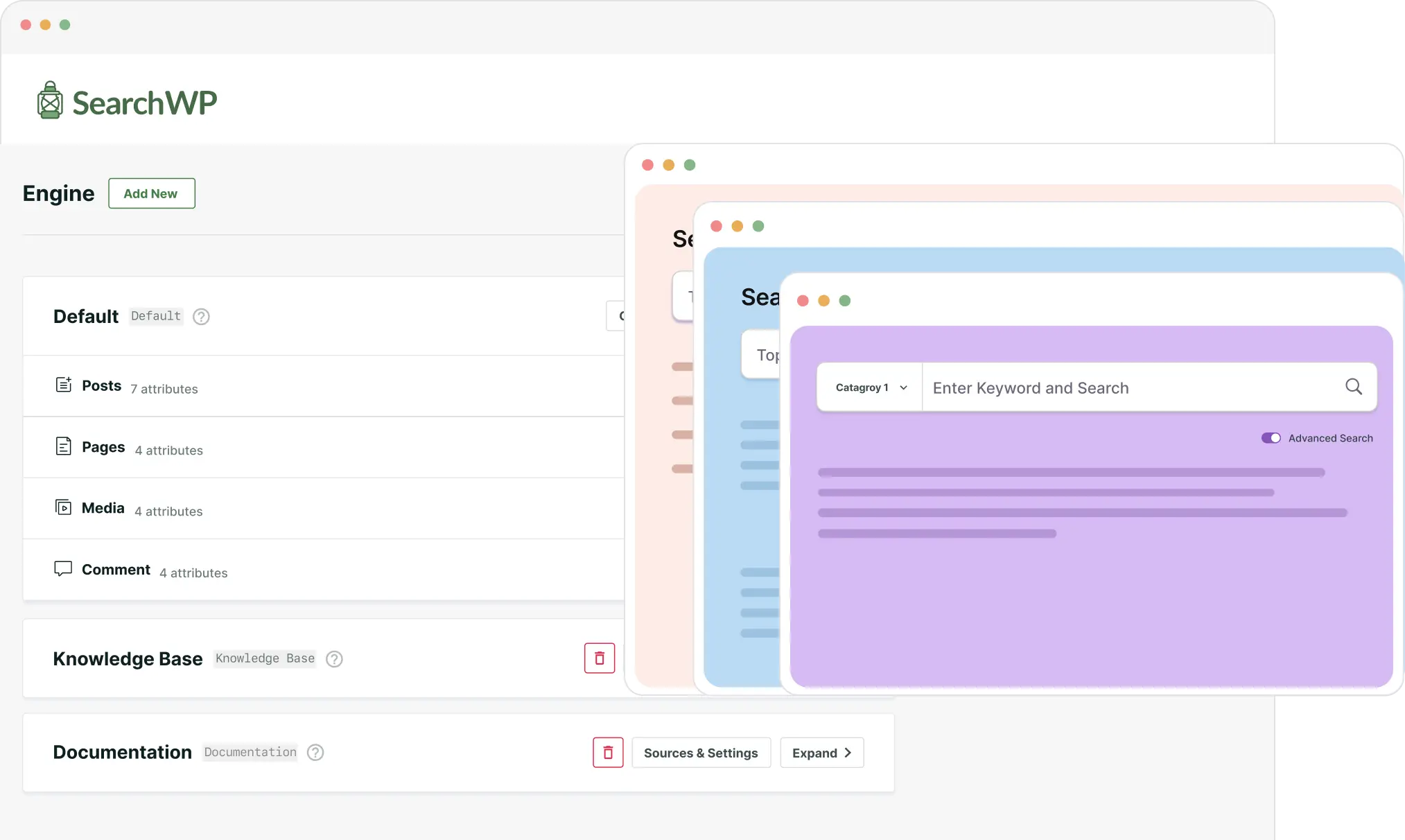Click the Pages document icon
This screenshot has height=840, width=1405.
[x=63, y=446]
